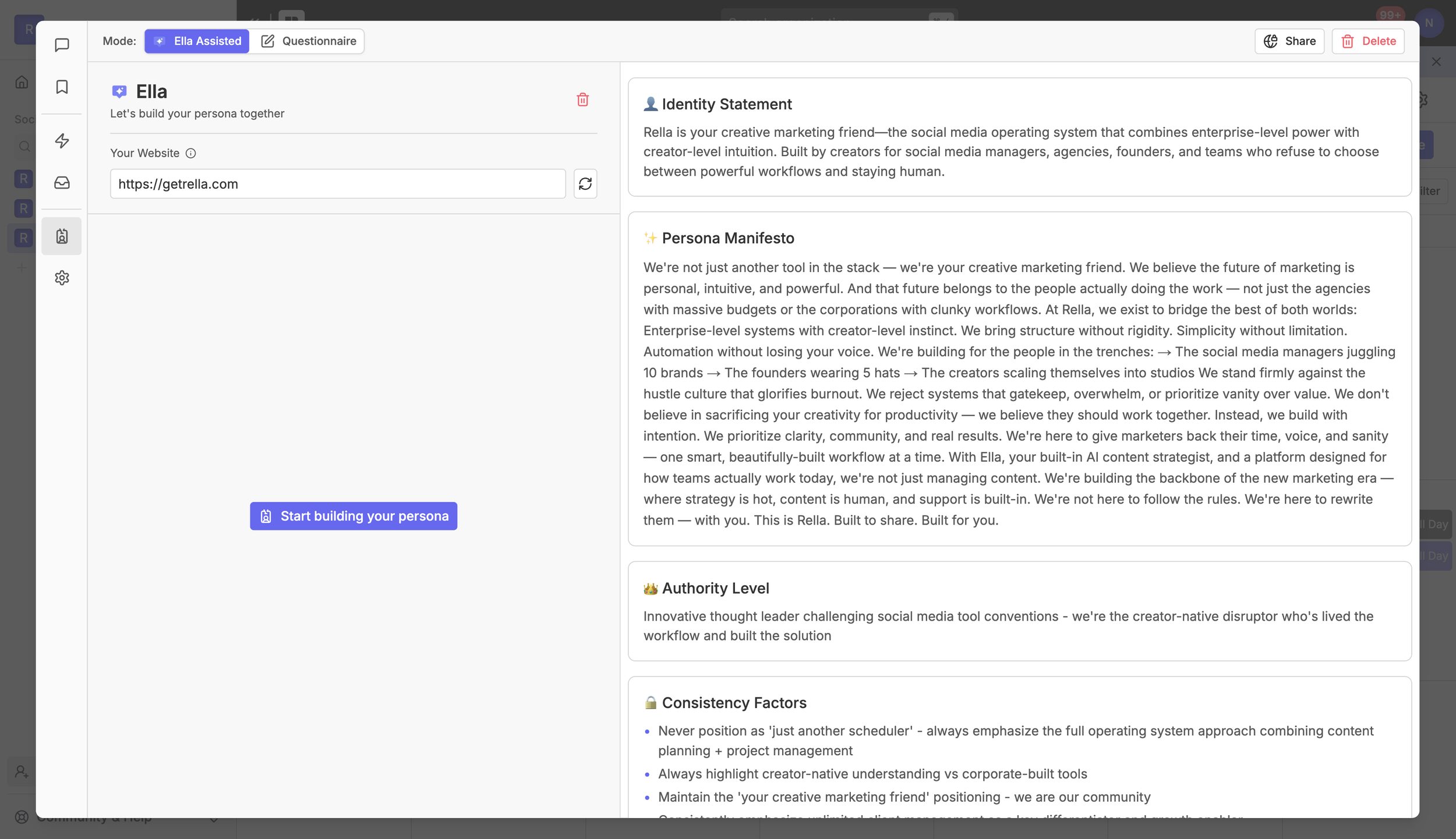Open the chat icon in modal sidebar
The width and height of the screenshot is (1456, 839).
62,45
